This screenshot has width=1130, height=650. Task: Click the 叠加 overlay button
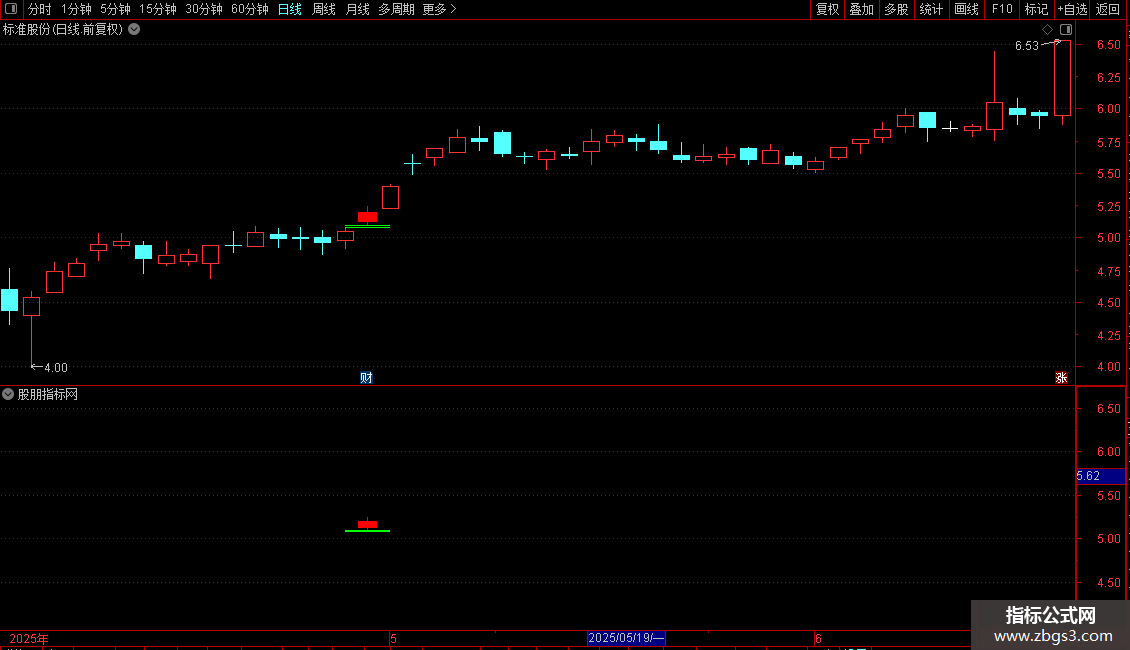pos(861,9)
